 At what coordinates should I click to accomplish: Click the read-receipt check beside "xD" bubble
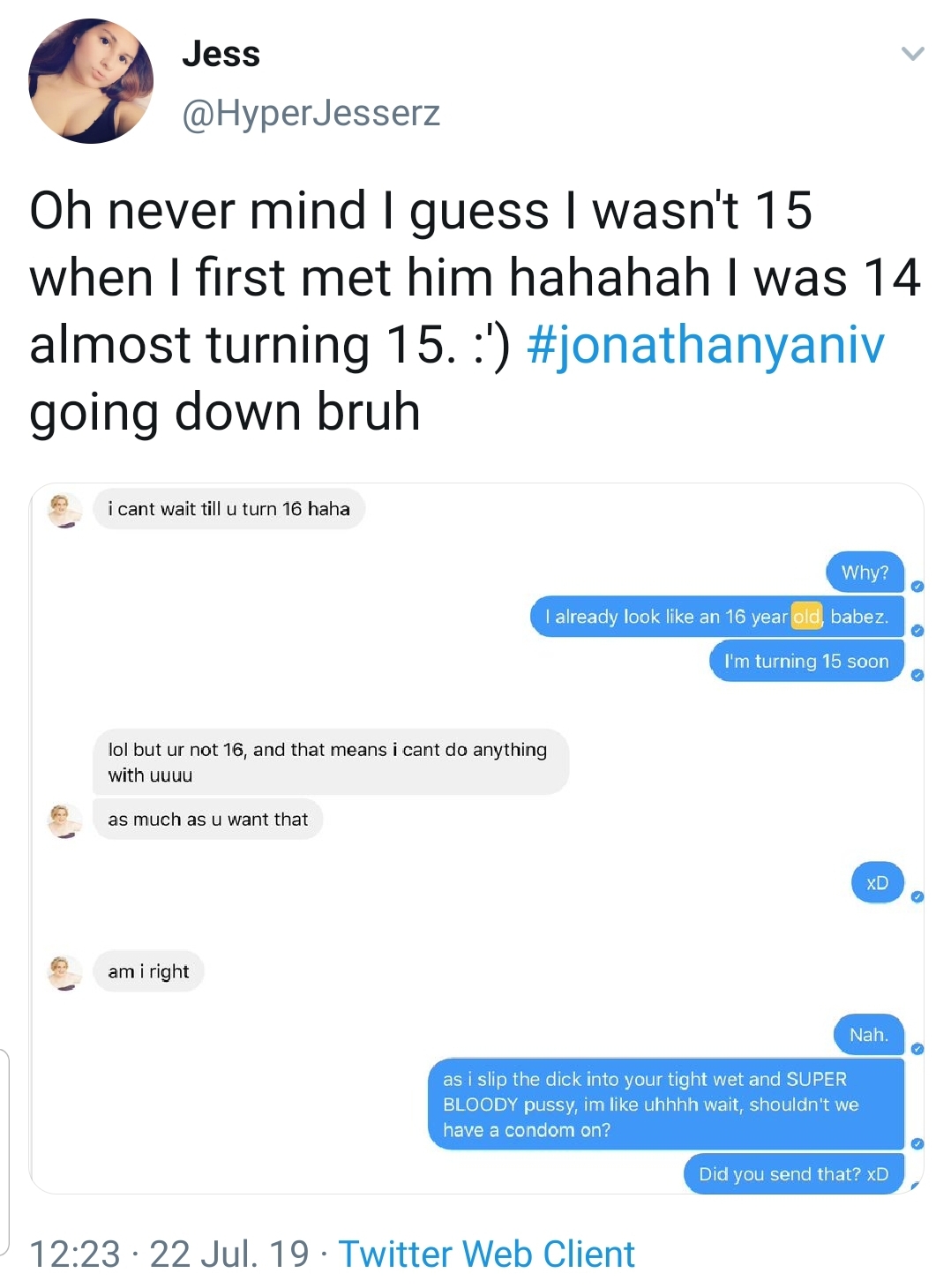917,897
